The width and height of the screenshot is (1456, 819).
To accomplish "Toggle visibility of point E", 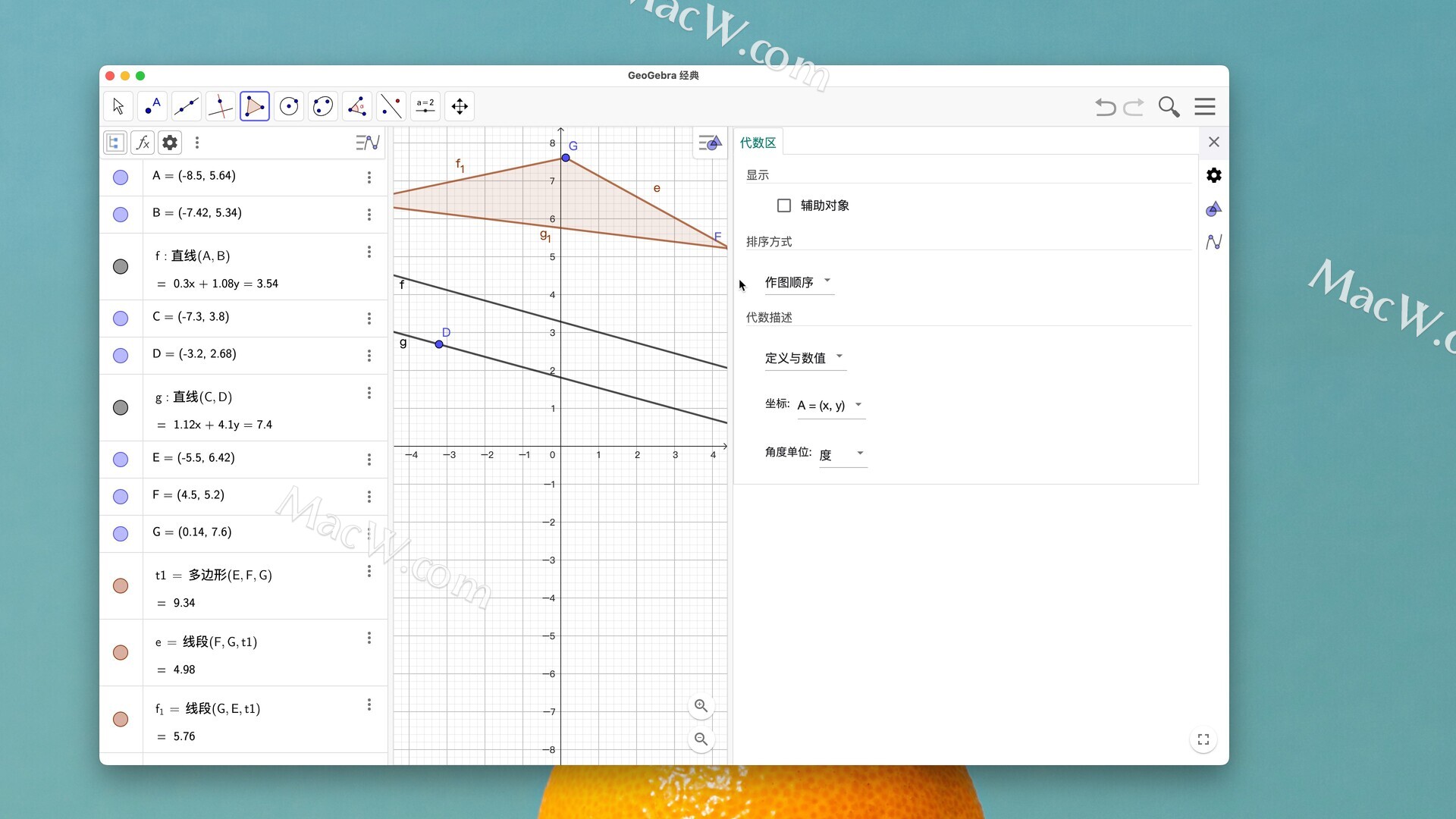I will 121,460.
